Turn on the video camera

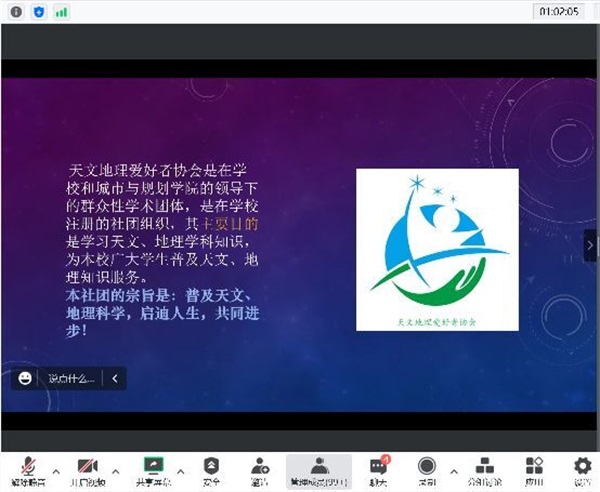[x=87, y=466]
